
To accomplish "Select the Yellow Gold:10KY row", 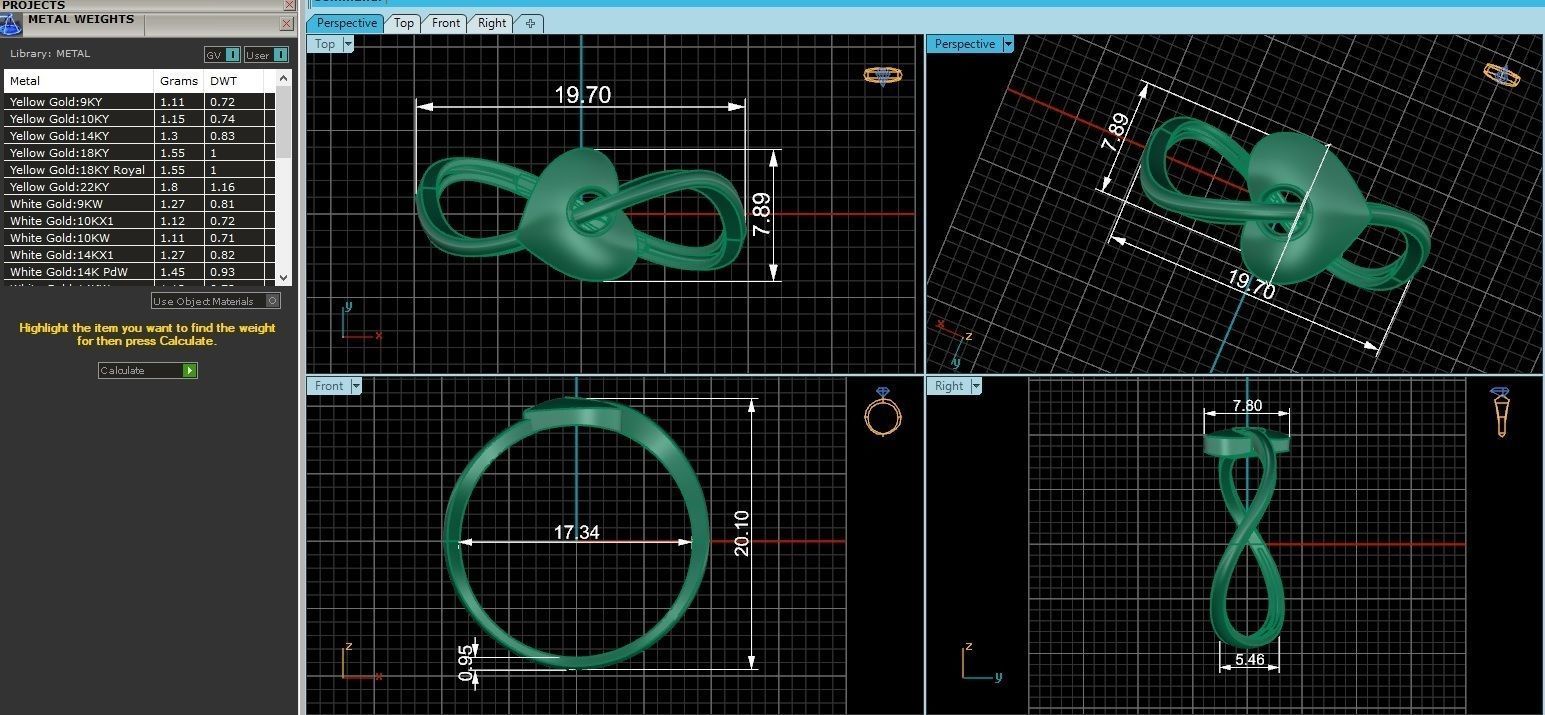I will click(x=139, y=119).
